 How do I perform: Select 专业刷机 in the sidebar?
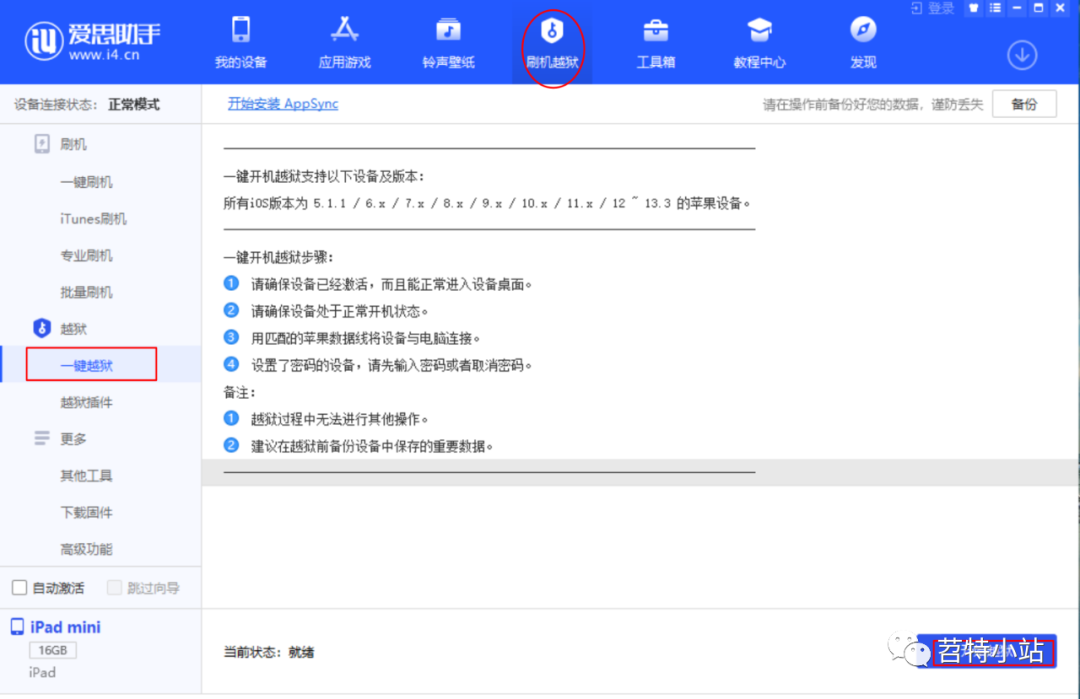point(86,255)
